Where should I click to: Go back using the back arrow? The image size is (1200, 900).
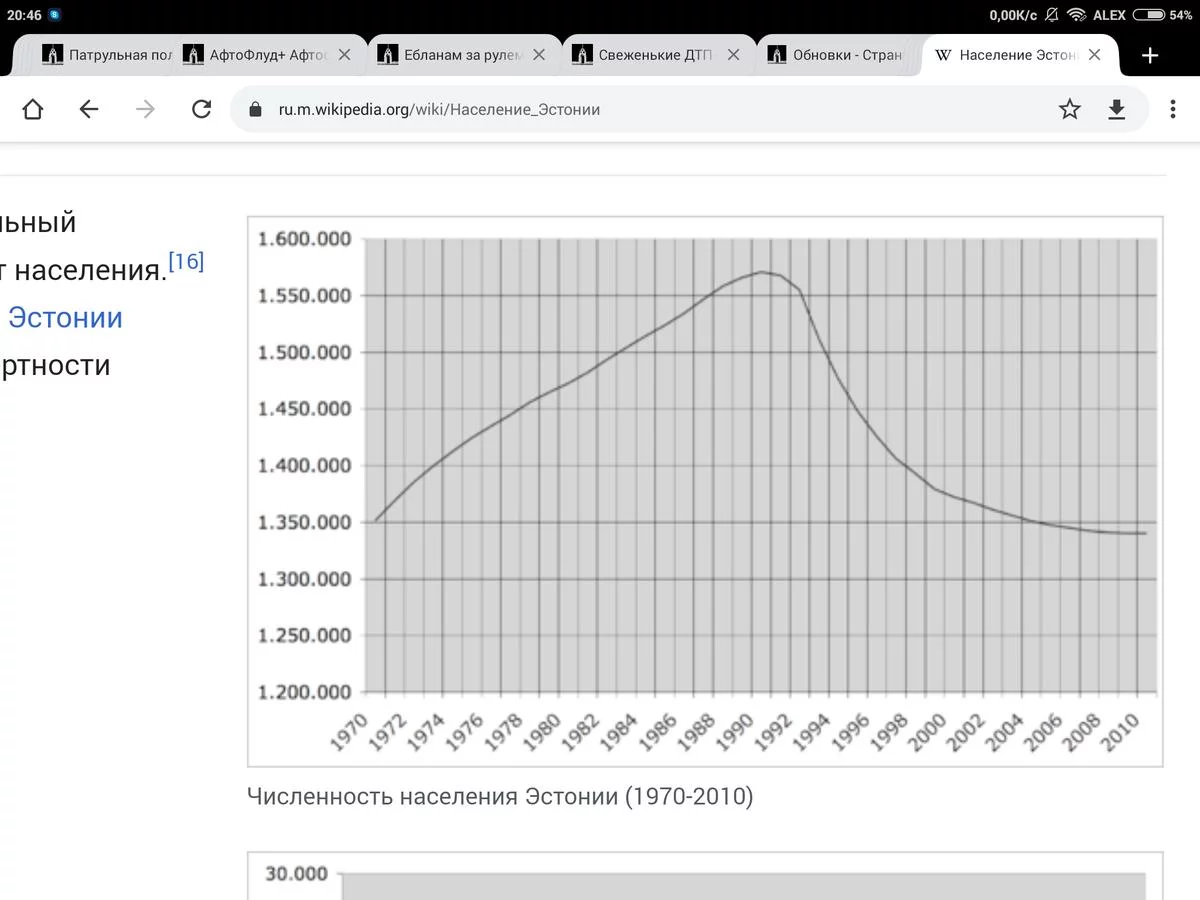point(89,109)
